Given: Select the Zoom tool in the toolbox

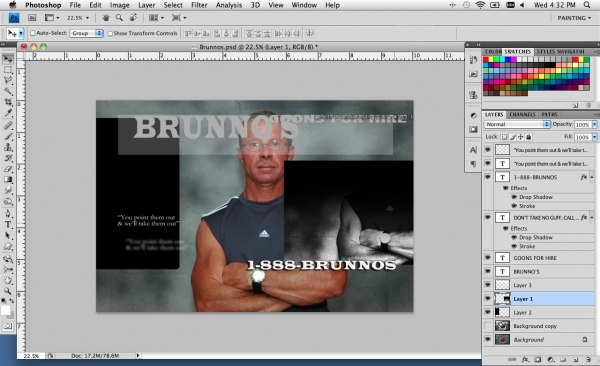Looking at the screenshot, I should click(8, 291).
